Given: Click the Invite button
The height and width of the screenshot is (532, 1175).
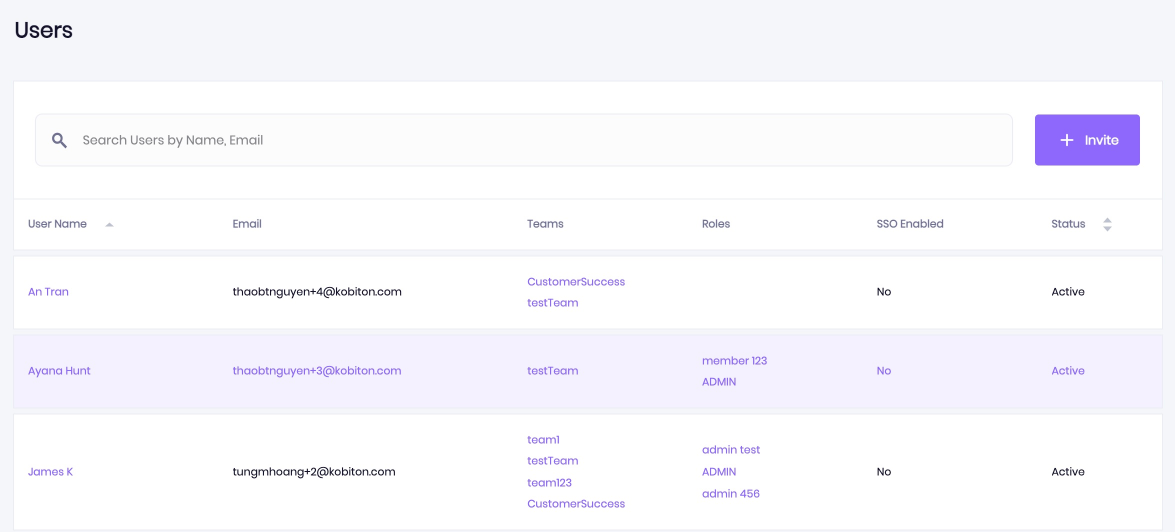Looking at the screenshot, I should pos(1087,140).
